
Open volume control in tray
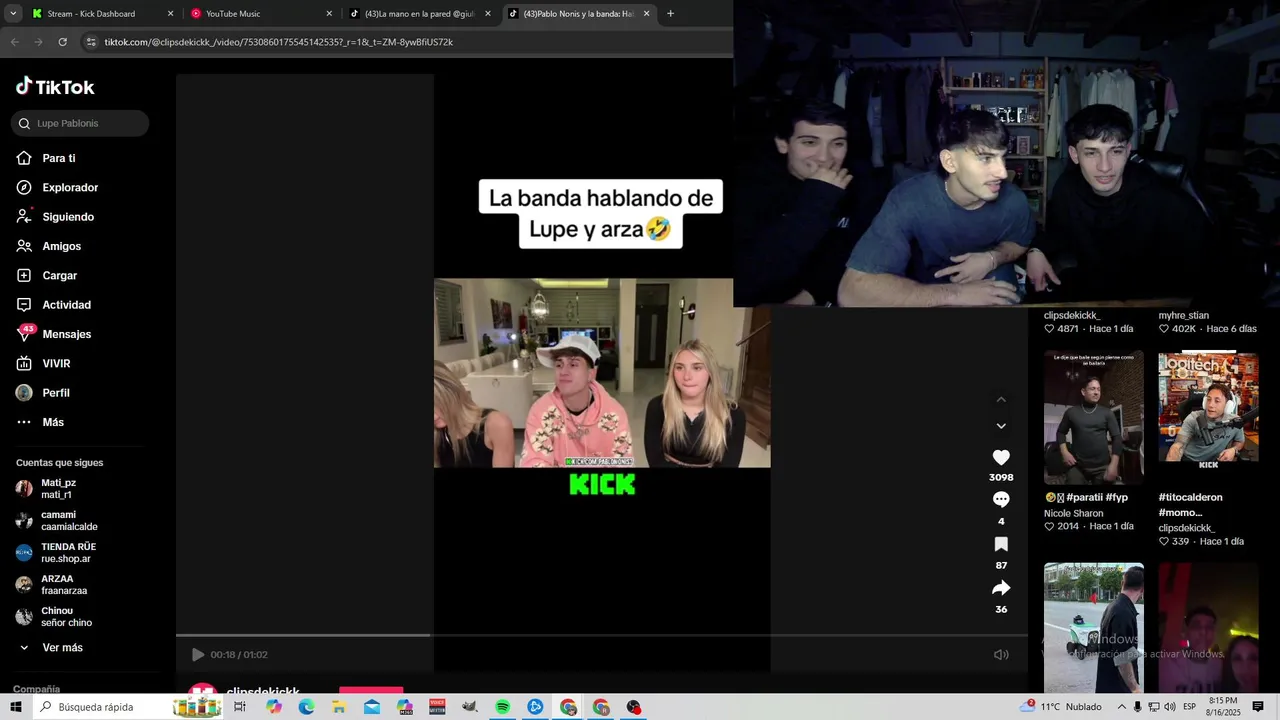tap(1170, 707)
